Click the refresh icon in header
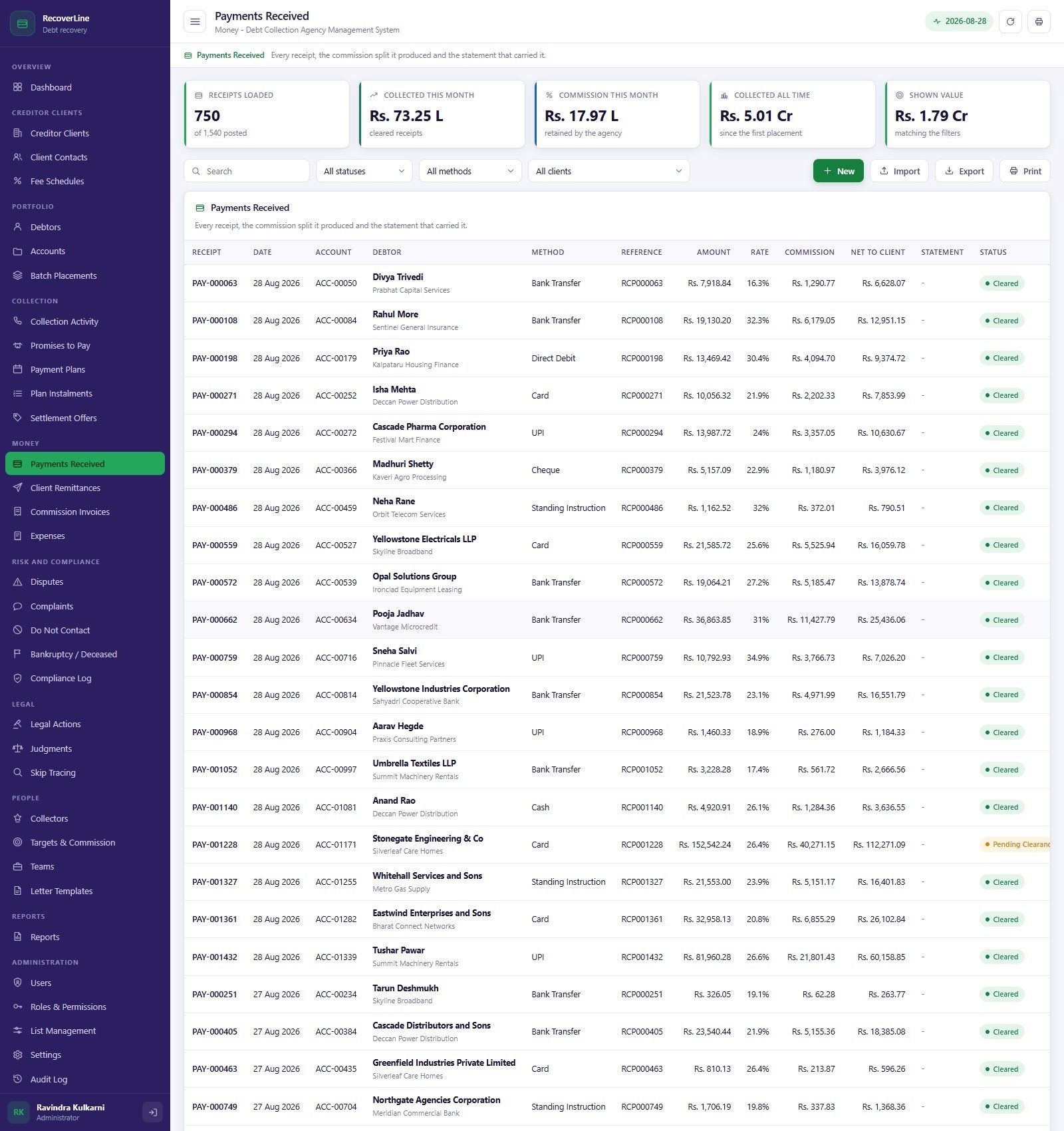This screenshot has height=1131, width=1064. pyautogui.click(x=1010, y=21)
